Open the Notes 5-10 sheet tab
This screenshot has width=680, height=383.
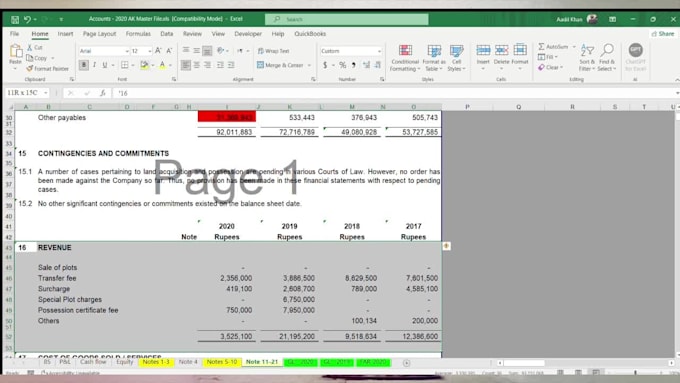pos(222,362)
